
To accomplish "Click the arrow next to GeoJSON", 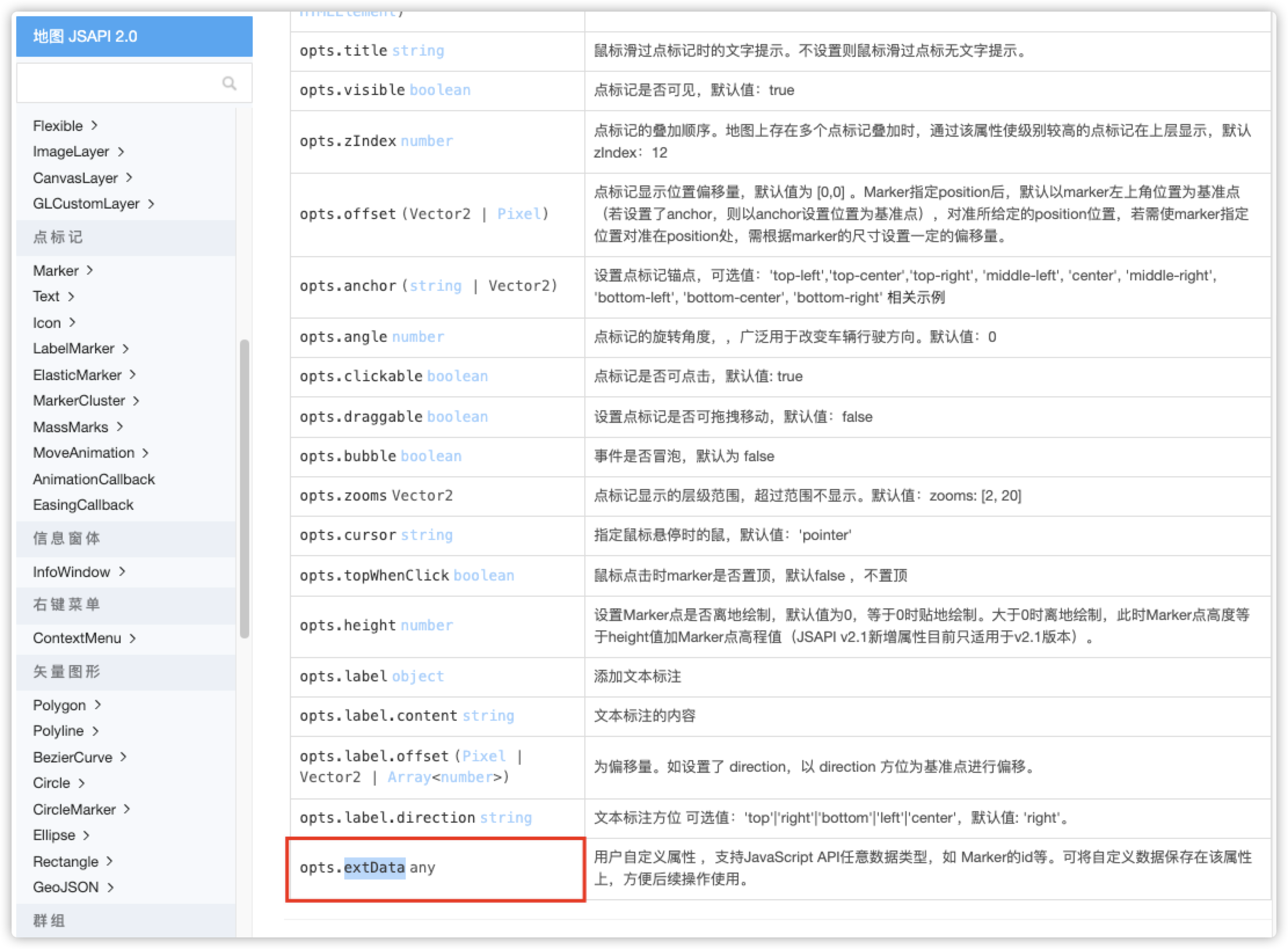I will (x=111, y=888).
